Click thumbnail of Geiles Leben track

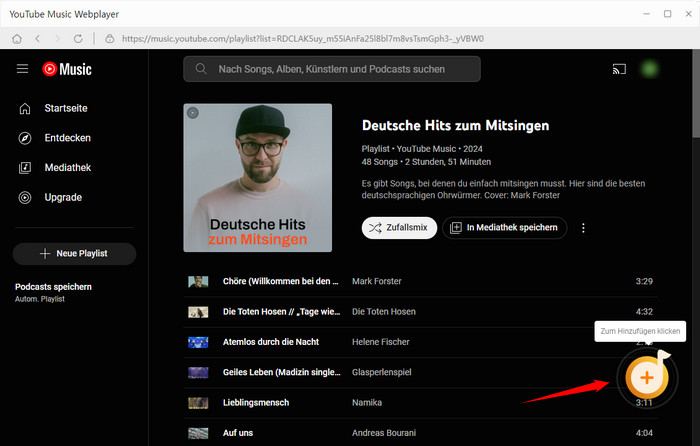(x=198, y=373)
